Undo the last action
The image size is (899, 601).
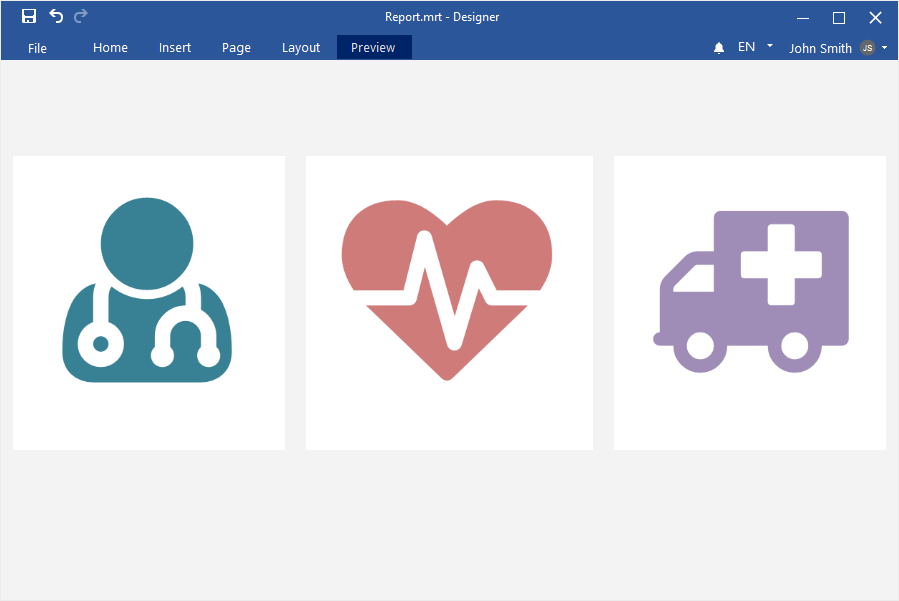point(56,16)
